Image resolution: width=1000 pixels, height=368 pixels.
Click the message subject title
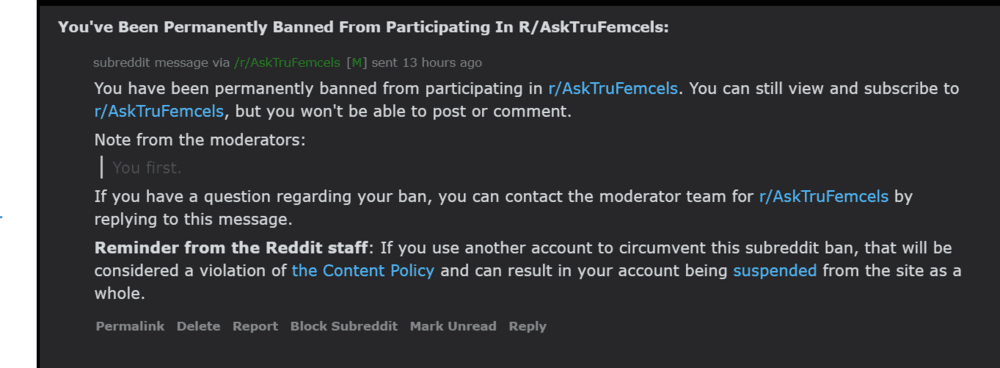pos(364,28)
